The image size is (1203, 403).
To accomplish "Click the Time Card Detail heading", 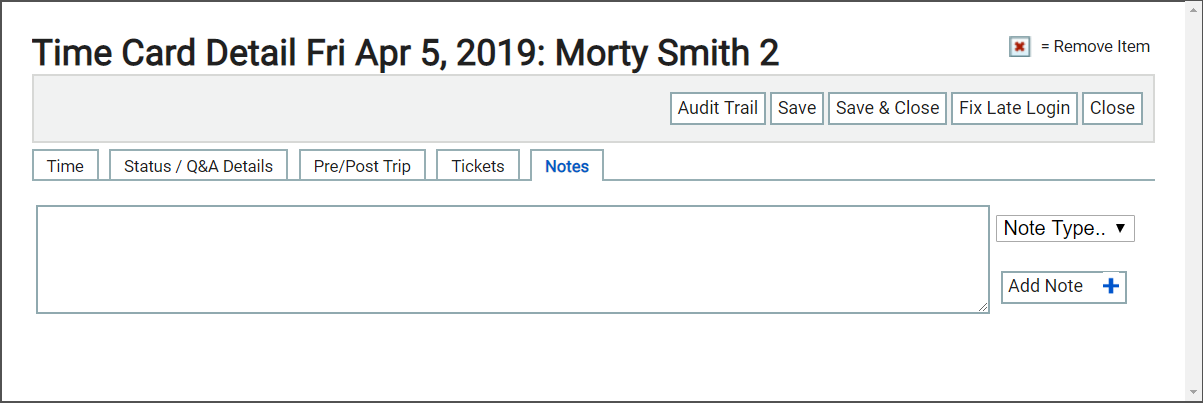I will [x=405, y=52].
